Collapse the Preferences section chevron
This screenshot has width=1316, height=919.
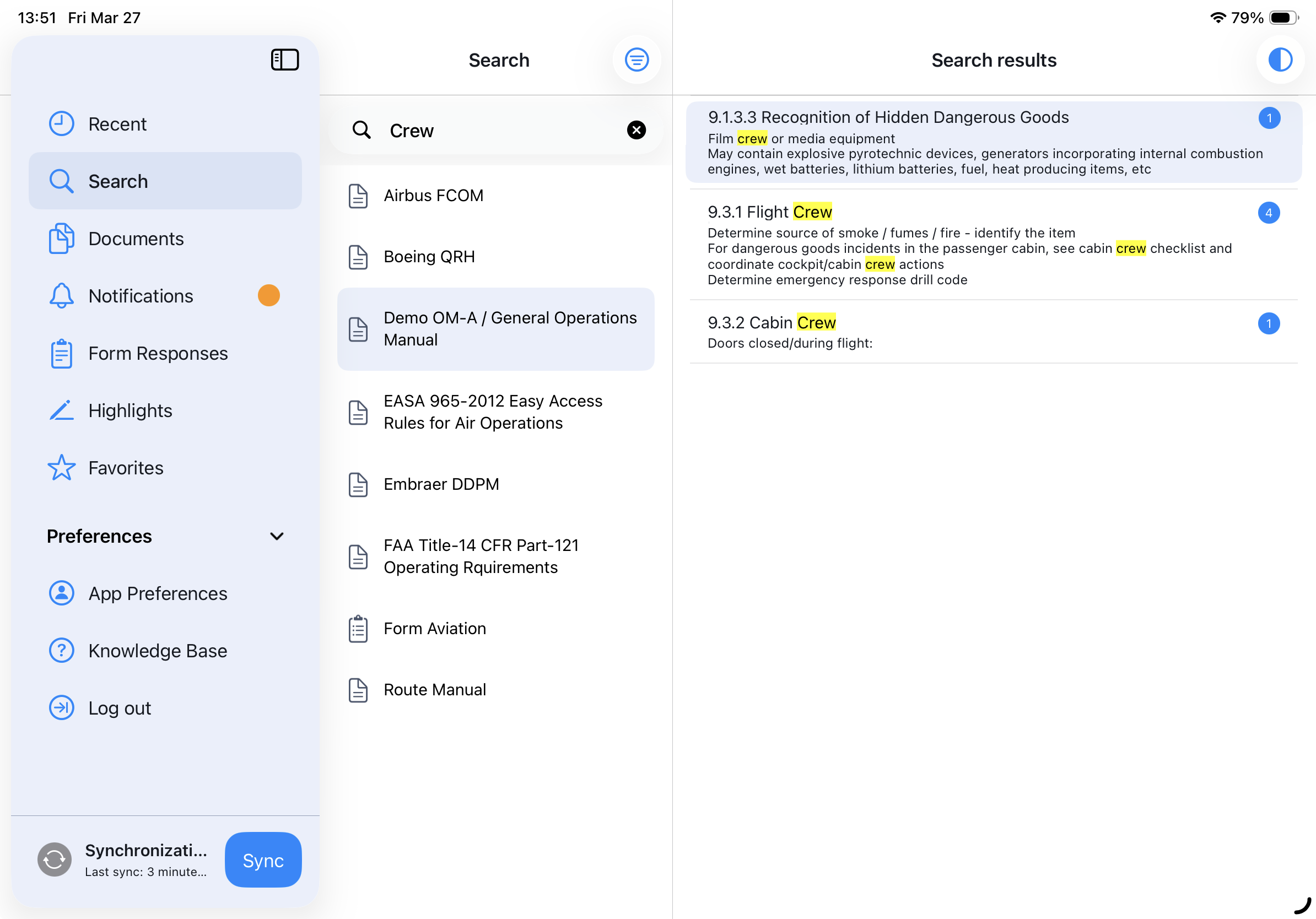point(276,536)
